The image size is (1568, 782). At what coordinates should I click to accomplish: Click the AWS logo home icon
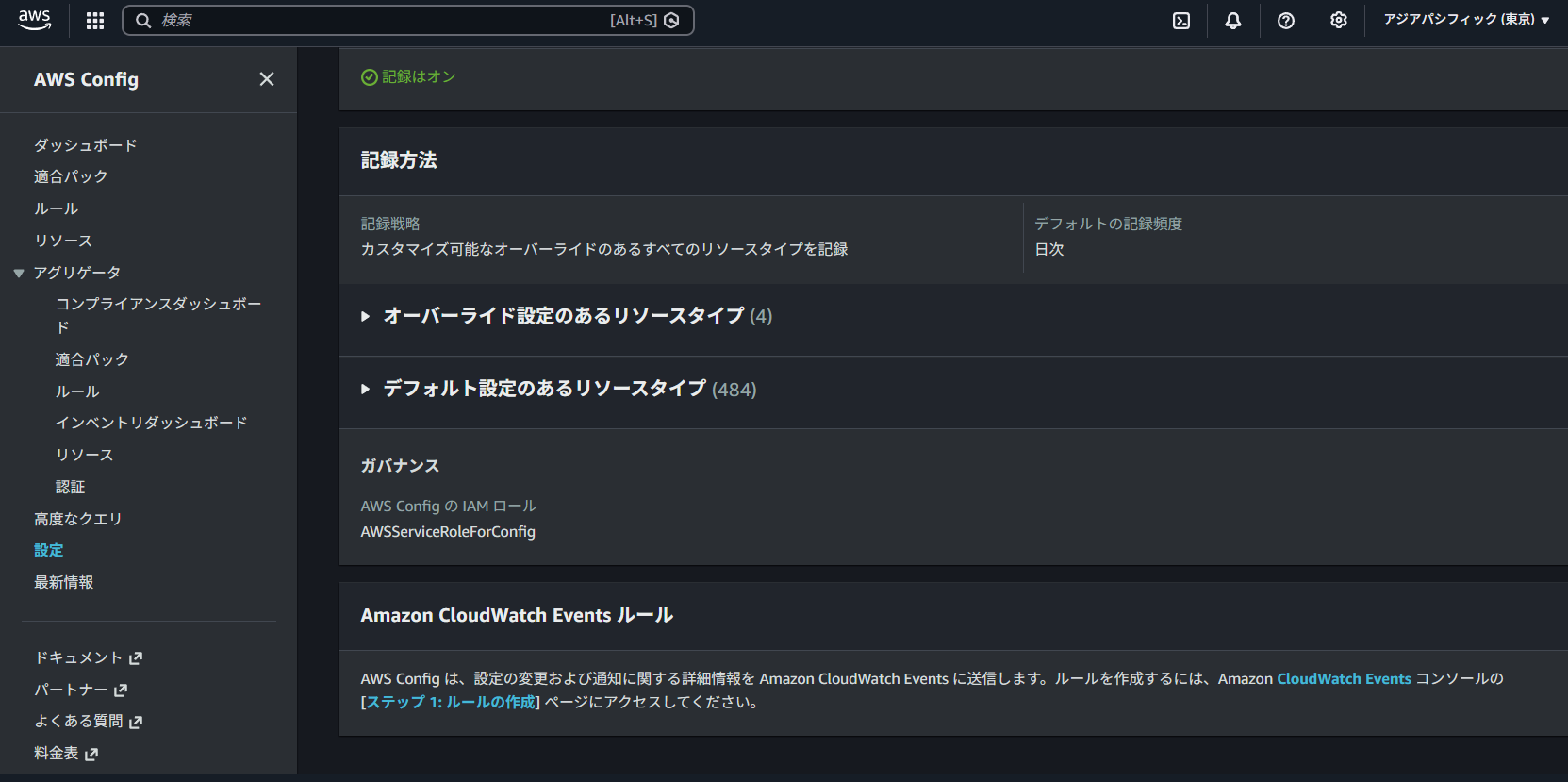(x=34, y=20)
